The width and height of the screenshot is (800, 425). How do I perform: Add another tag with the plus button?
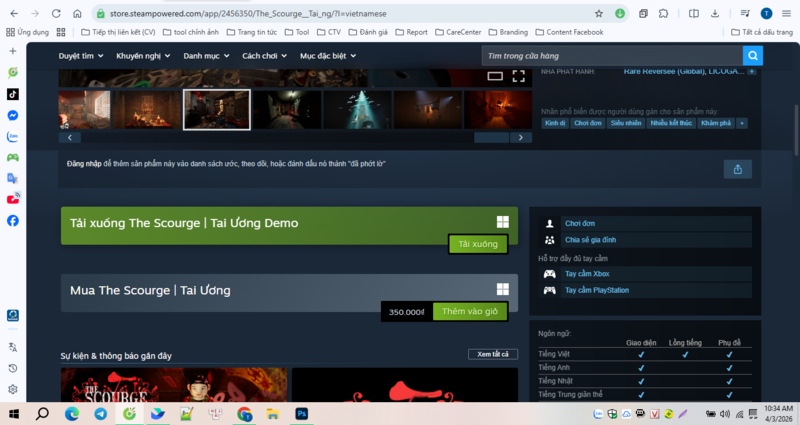tap(742, 123)
